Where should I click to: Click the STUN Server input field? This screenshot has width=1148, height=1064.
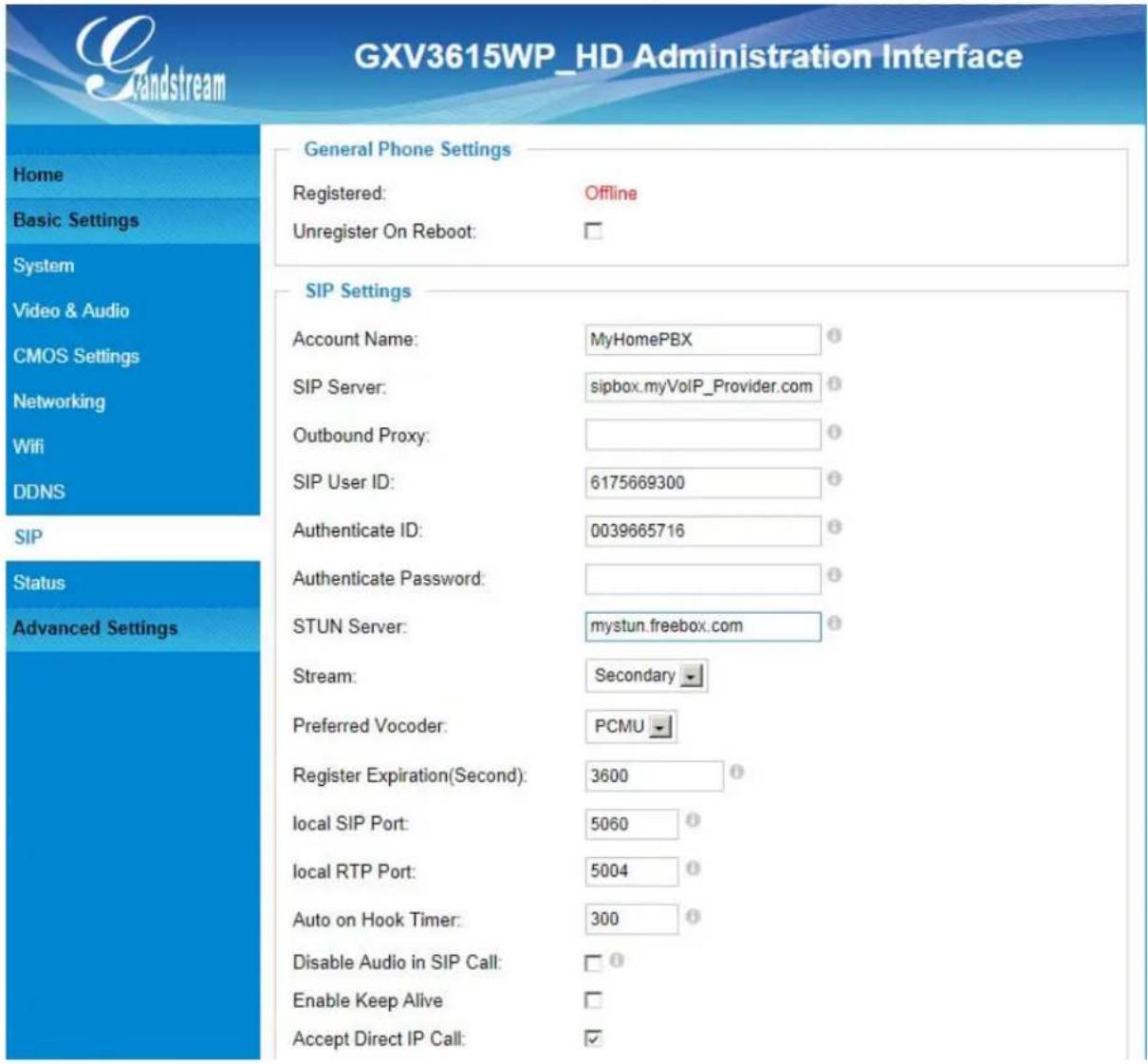tap(703, 626)
